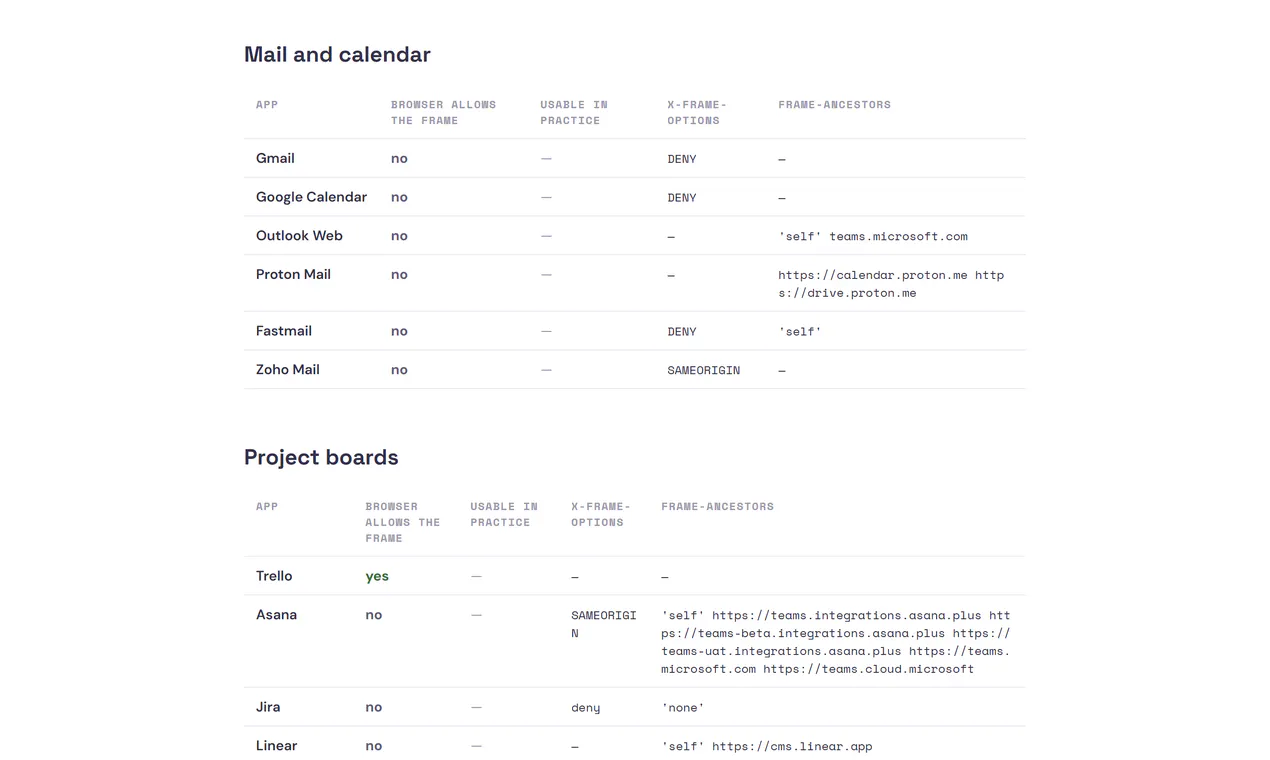Click mail table's 'Browser allows the frame' header
This screenshot has width=1270, height=760.
click(444, 113)
